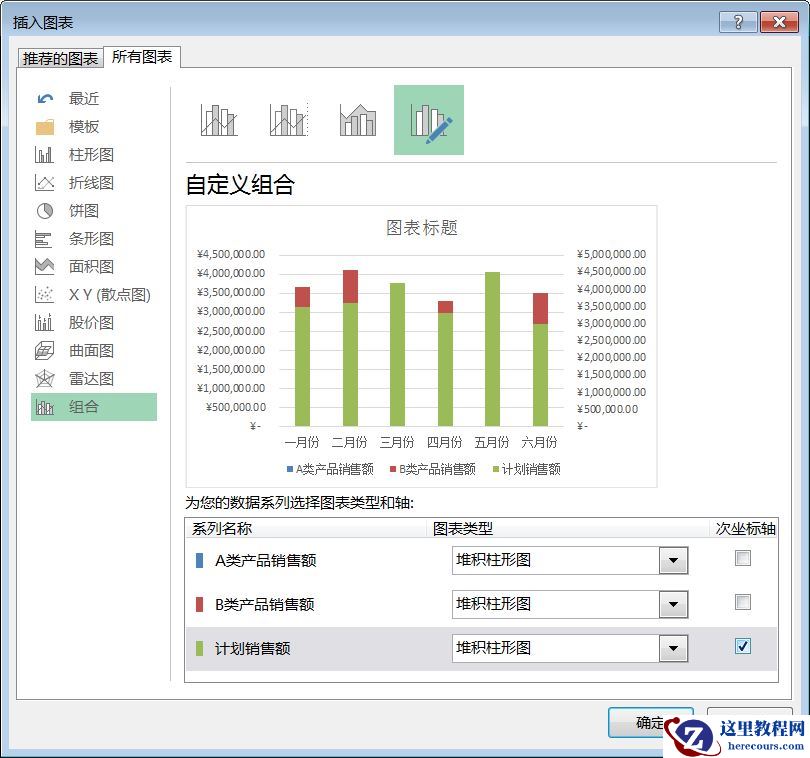
Task: Open chart type dropdown for A类产品销售额
Action: (x=673, y=561)
